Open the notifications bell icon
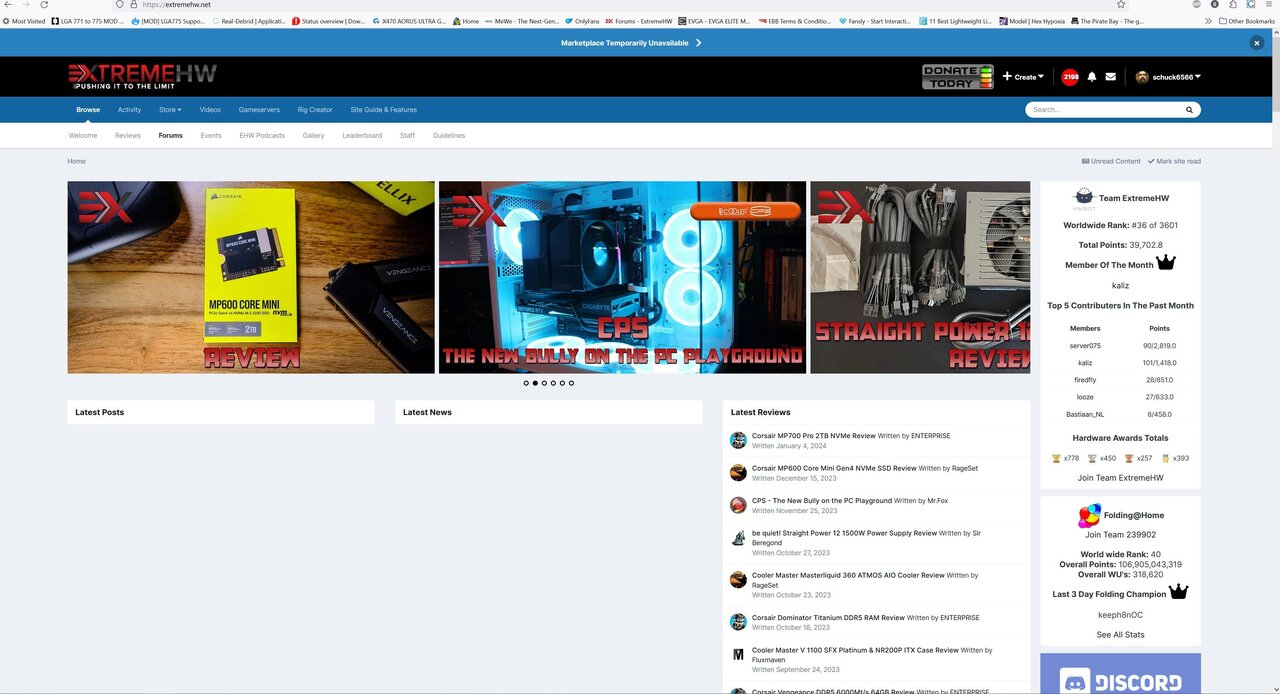This screenshot has height=694, width=1280. [1091, 76]
